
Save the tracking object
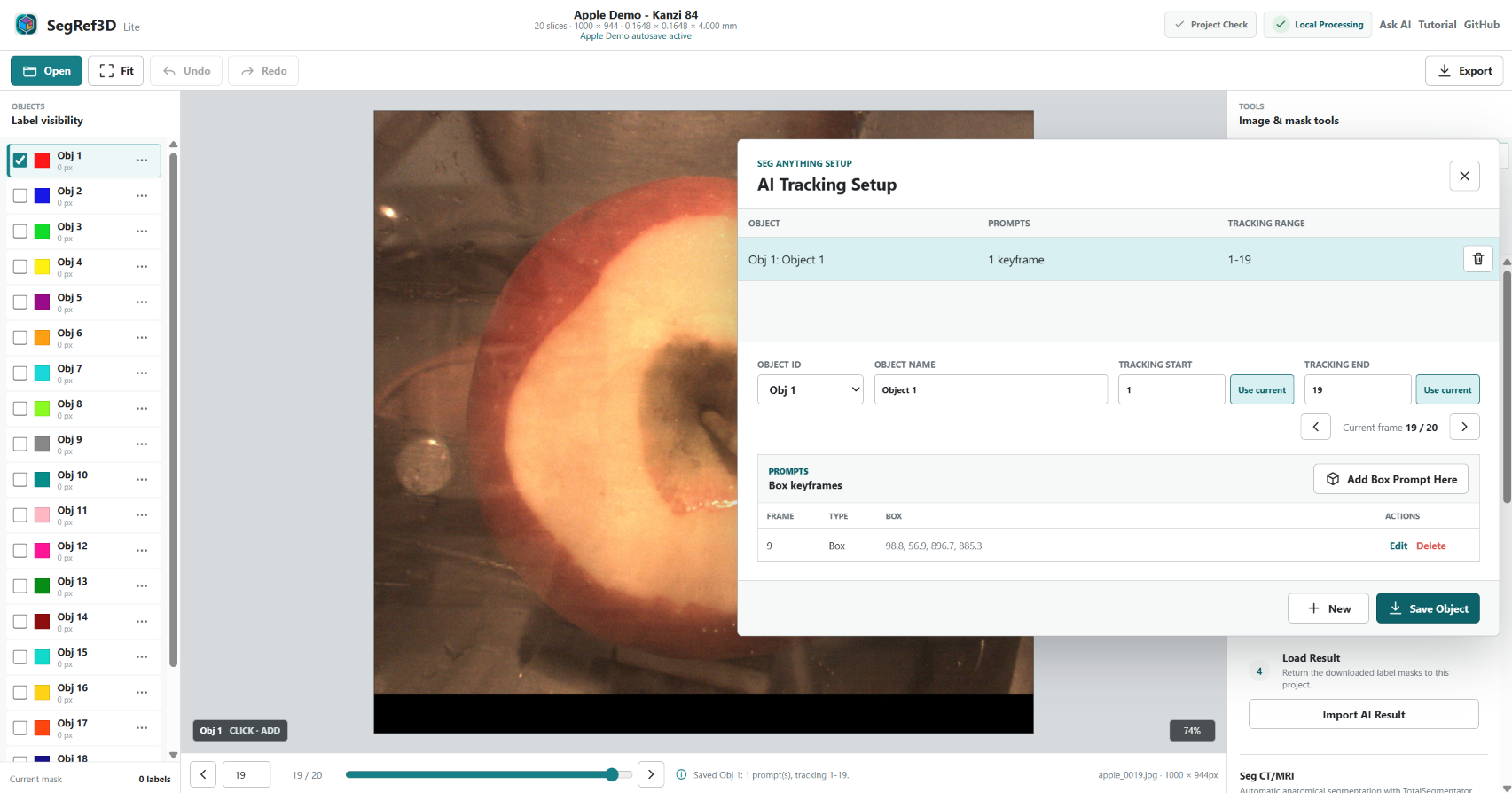click(x=1428, y=608)
